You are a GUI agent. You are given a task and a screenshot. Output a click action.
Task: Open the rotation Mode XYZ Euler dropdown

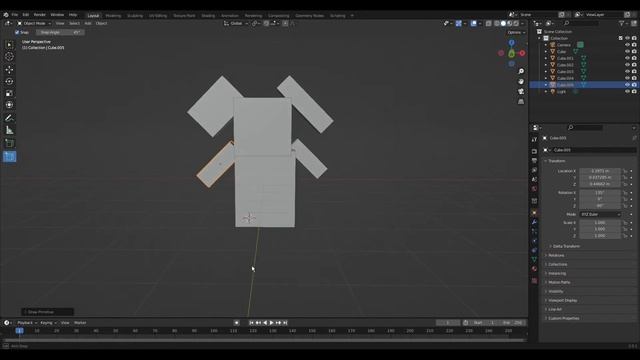pyautogui.click(x=600, y=214)
